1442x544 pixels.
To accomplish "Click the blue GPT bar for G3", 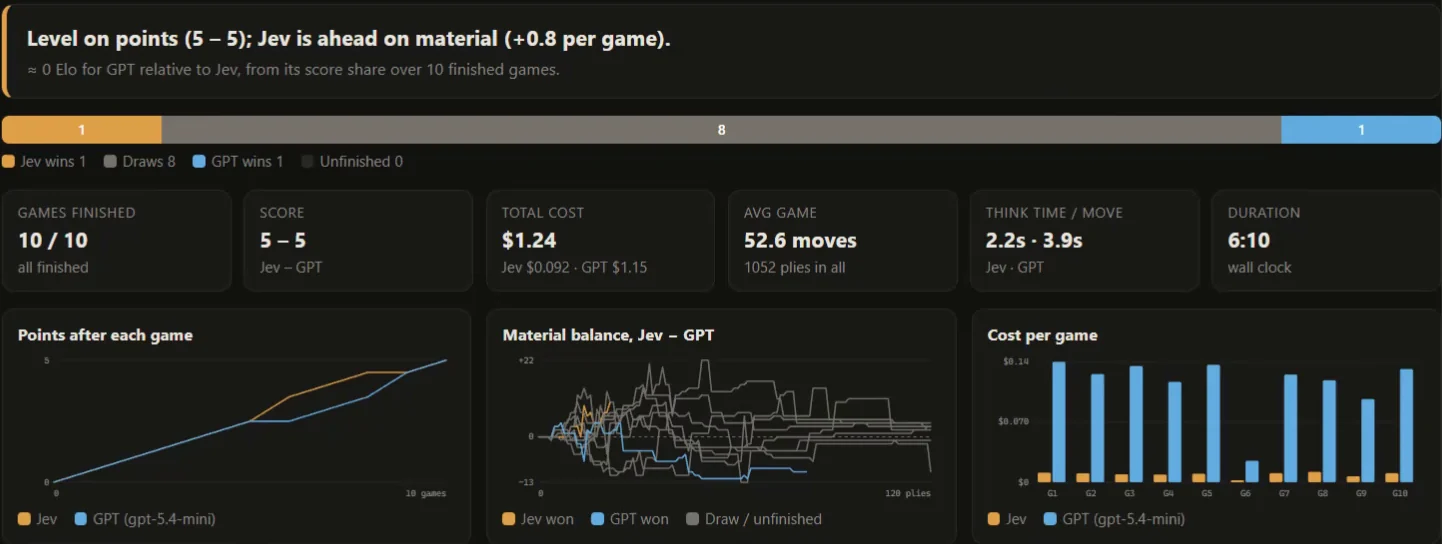I will [1136, 424].
